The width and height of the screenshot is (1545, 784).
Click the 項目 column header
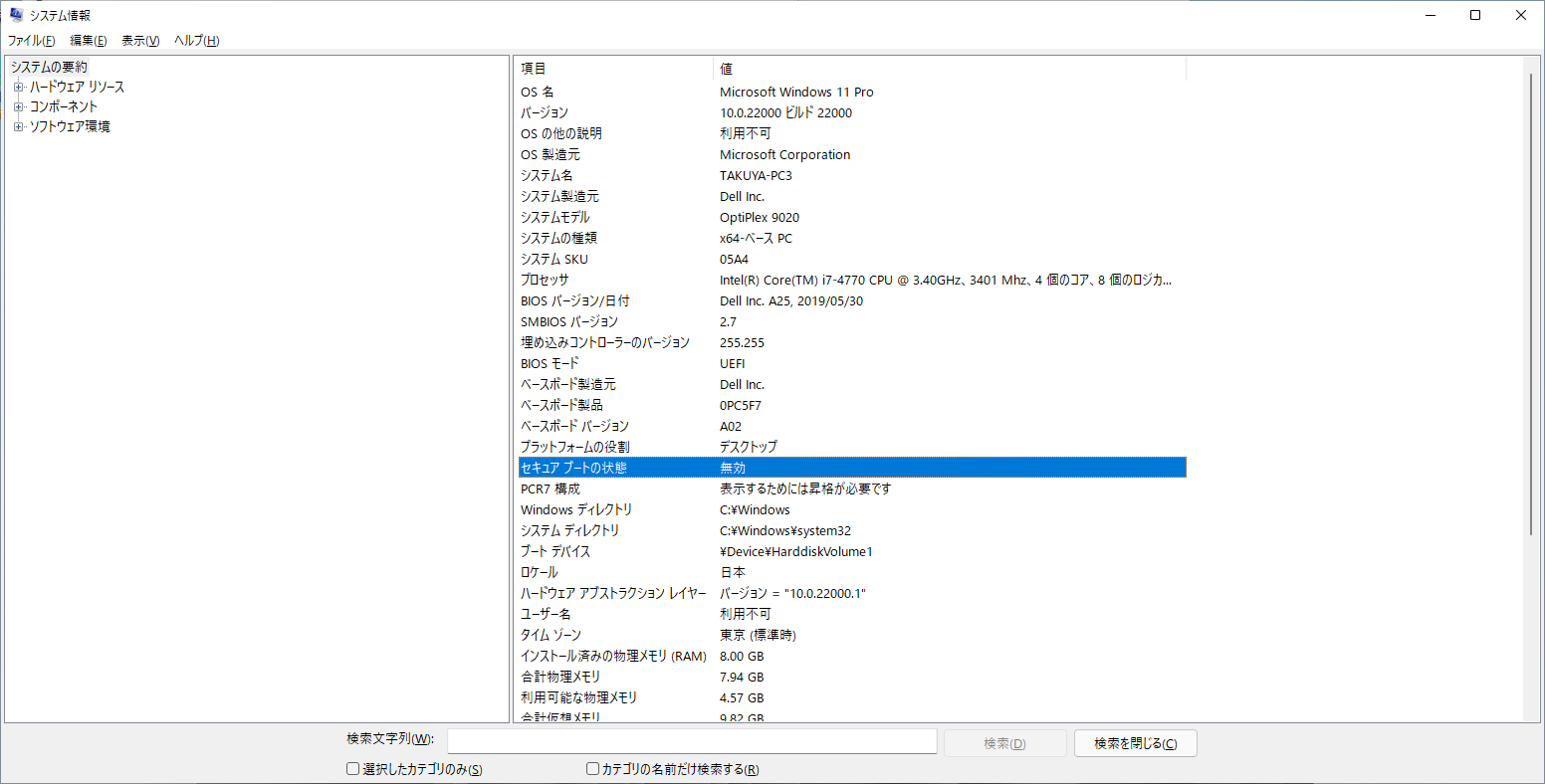point(614,69)
